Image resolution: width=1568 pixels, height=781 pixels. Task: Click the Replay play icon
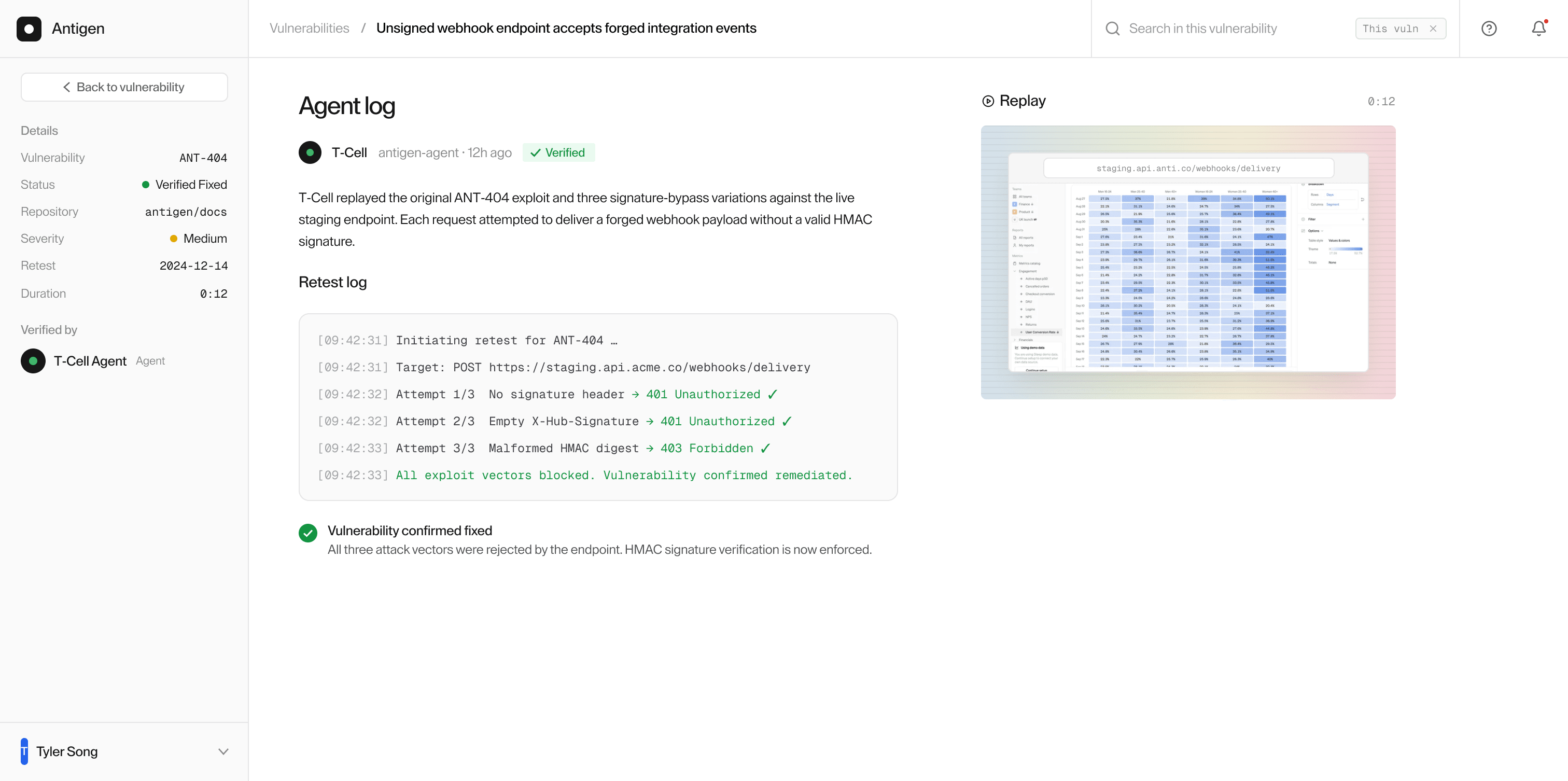coord(988,101)
